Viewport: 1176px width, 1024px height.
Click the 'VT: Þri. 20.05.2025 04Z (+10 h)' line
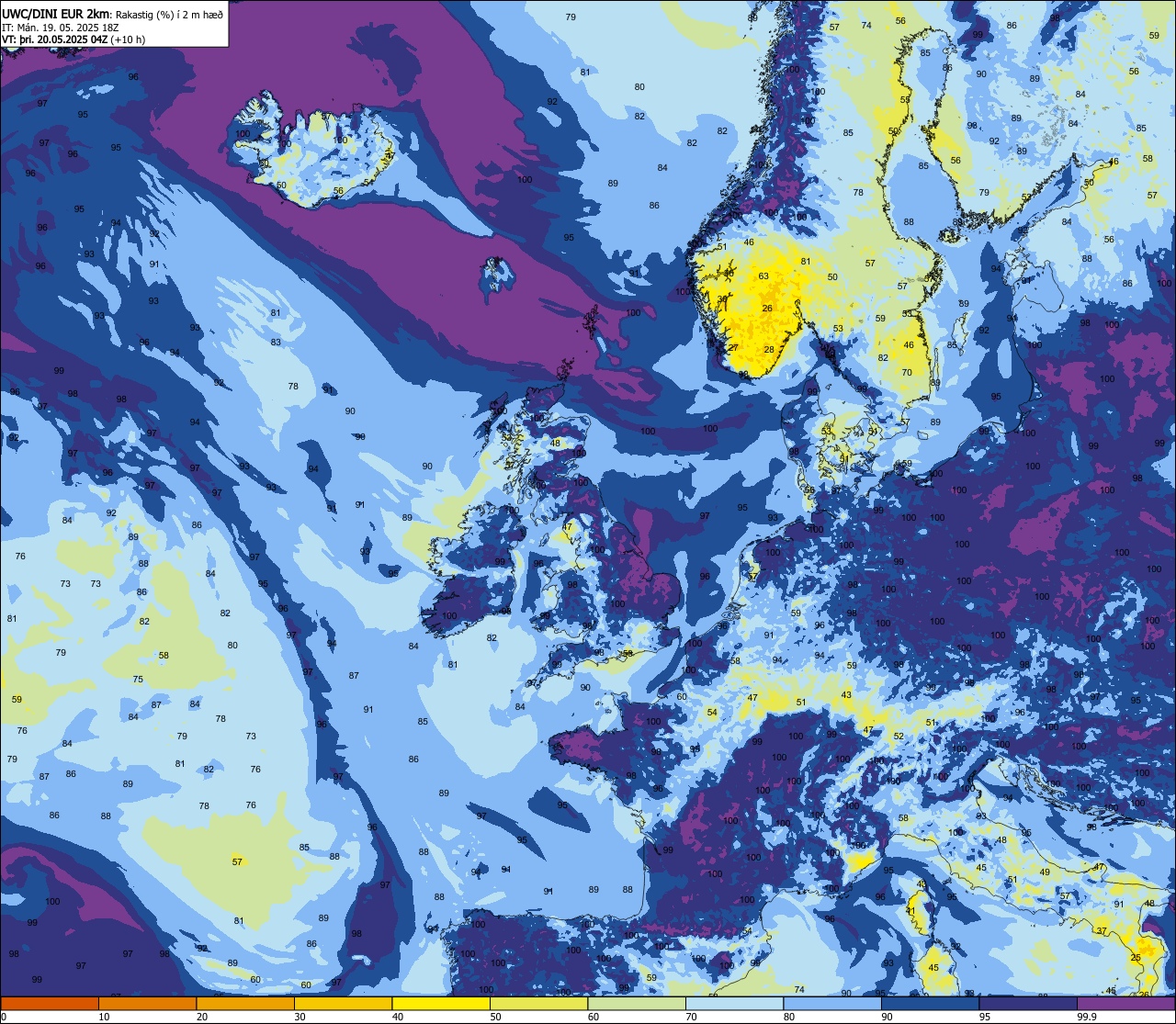click(x=73, y=39)
